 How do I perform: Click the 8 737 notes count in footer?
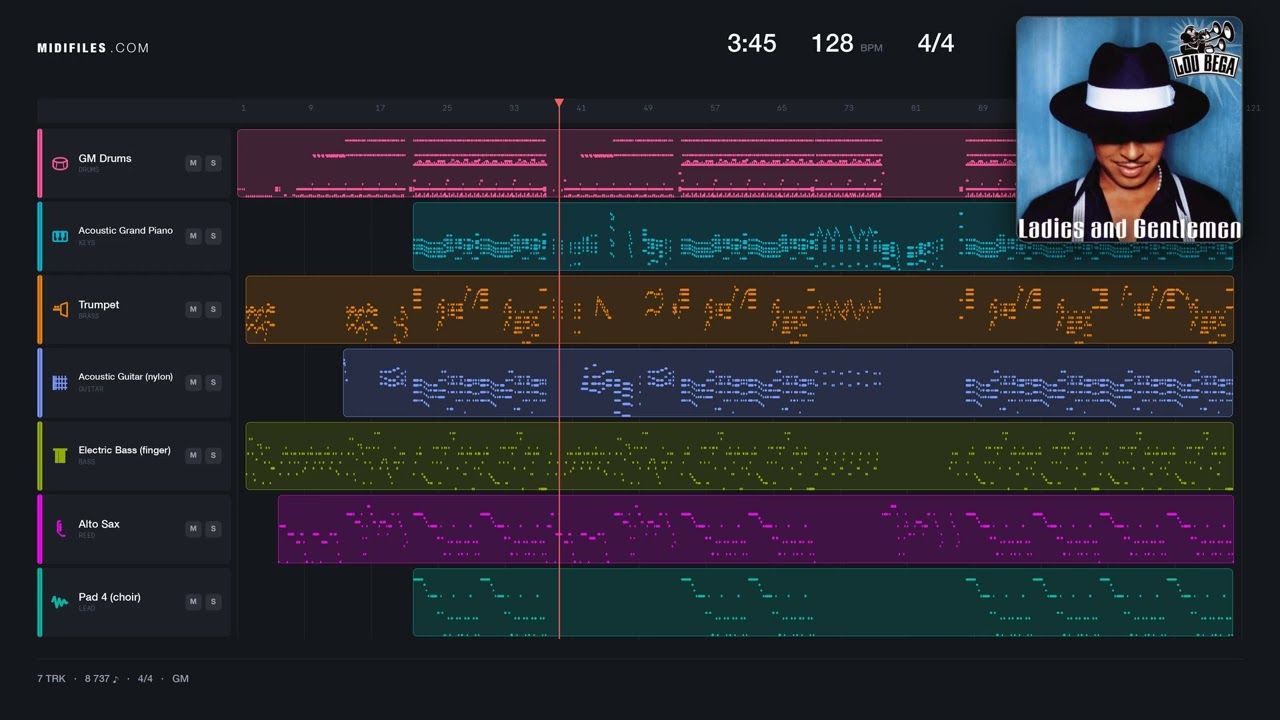click(101, 679)
